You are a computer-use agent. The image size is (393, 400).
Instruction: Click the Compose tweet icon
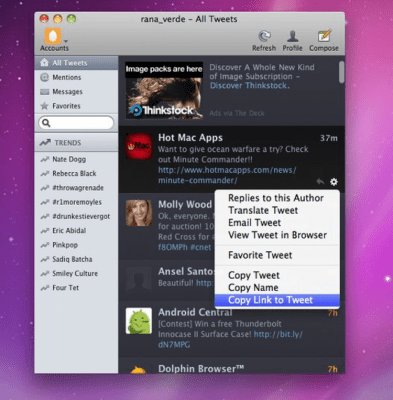tap(324, 36)
